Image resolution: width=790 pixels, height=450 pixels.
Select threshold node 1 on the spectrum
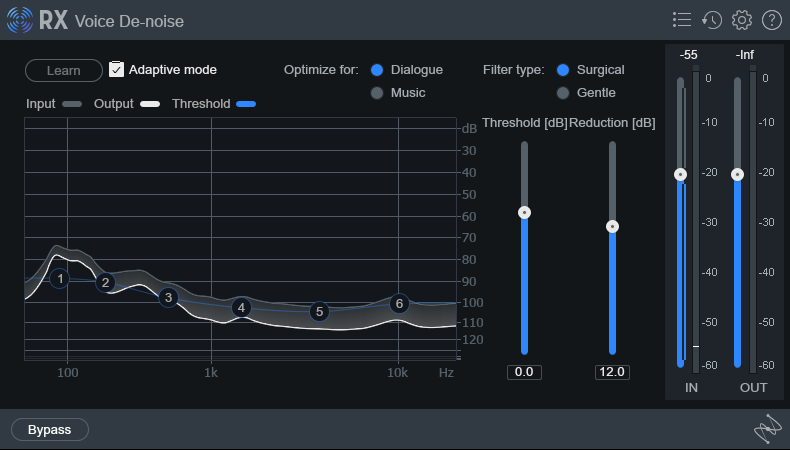60,279
